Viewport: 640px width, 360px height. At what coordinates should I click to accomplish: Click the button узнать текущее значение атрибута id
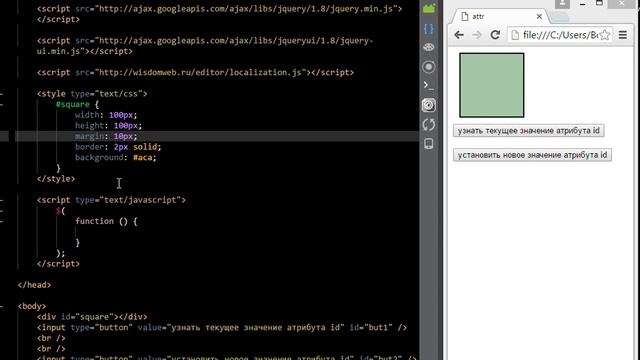click(x=529, y=131)
